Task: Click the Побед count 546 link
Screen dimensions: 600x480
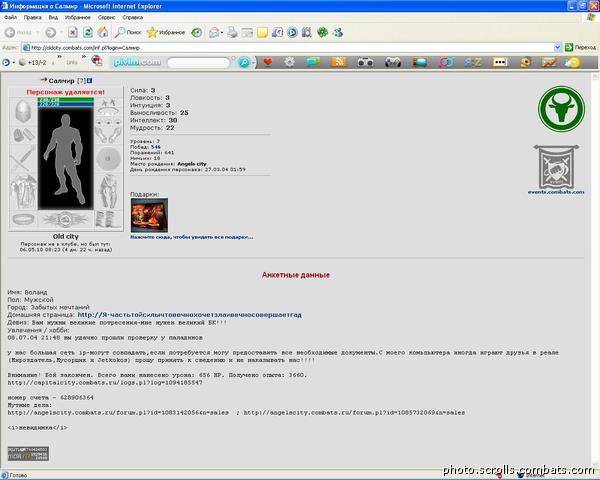Action: (156, 147)
